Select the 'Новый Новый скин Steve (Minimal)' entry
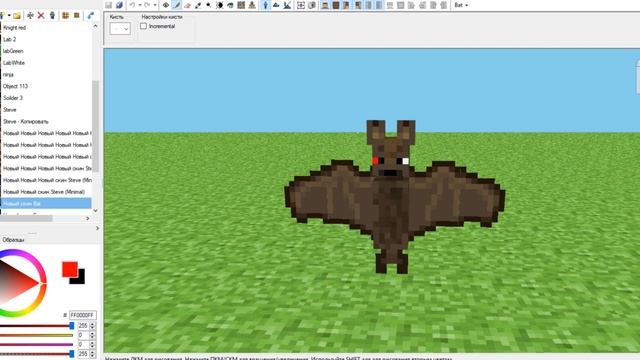The image size is (640, 360). [x=44, y=192]
